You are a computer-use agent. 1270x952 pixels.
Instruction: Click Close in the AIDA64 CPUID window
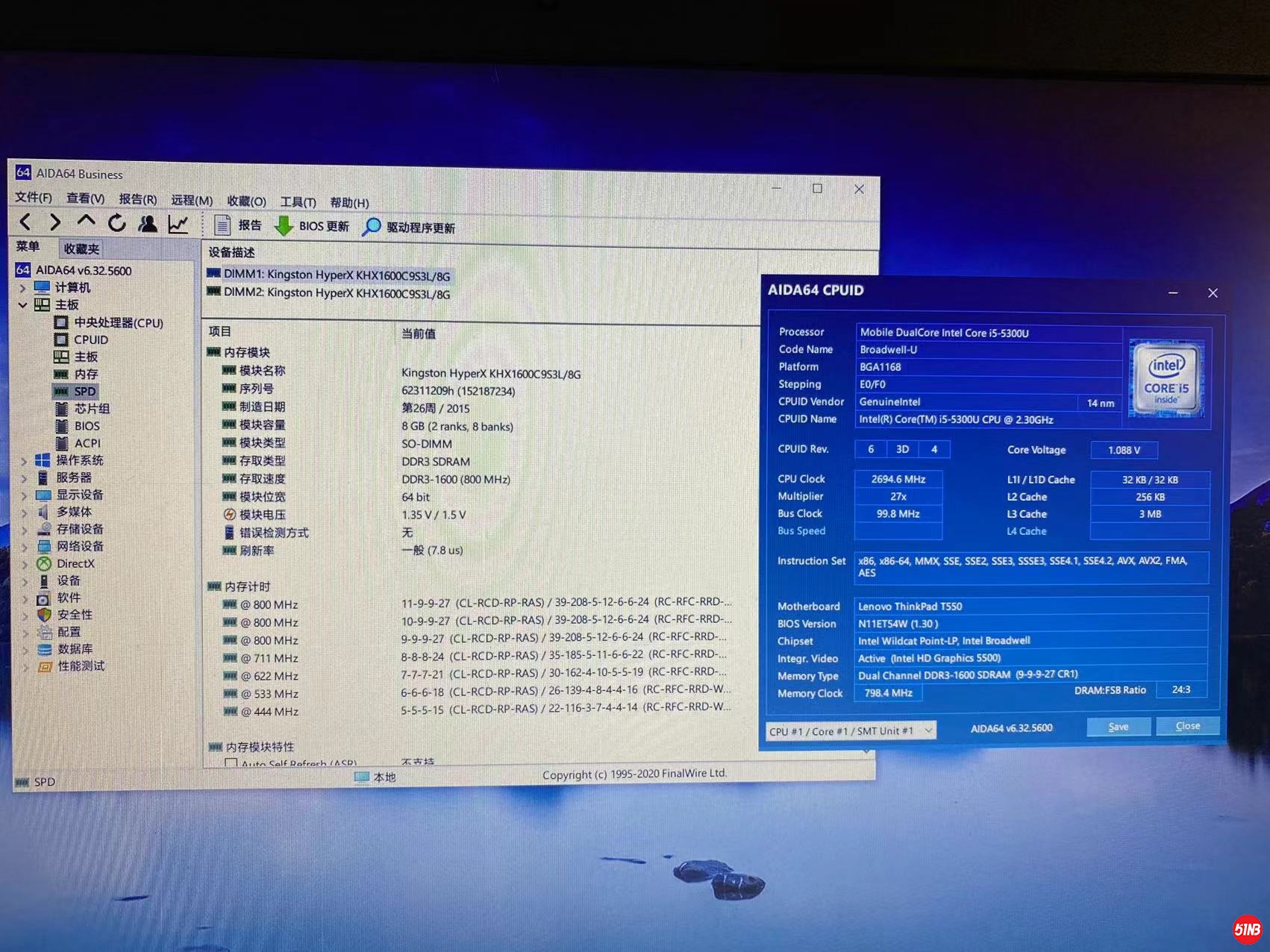pos(1187,725)
